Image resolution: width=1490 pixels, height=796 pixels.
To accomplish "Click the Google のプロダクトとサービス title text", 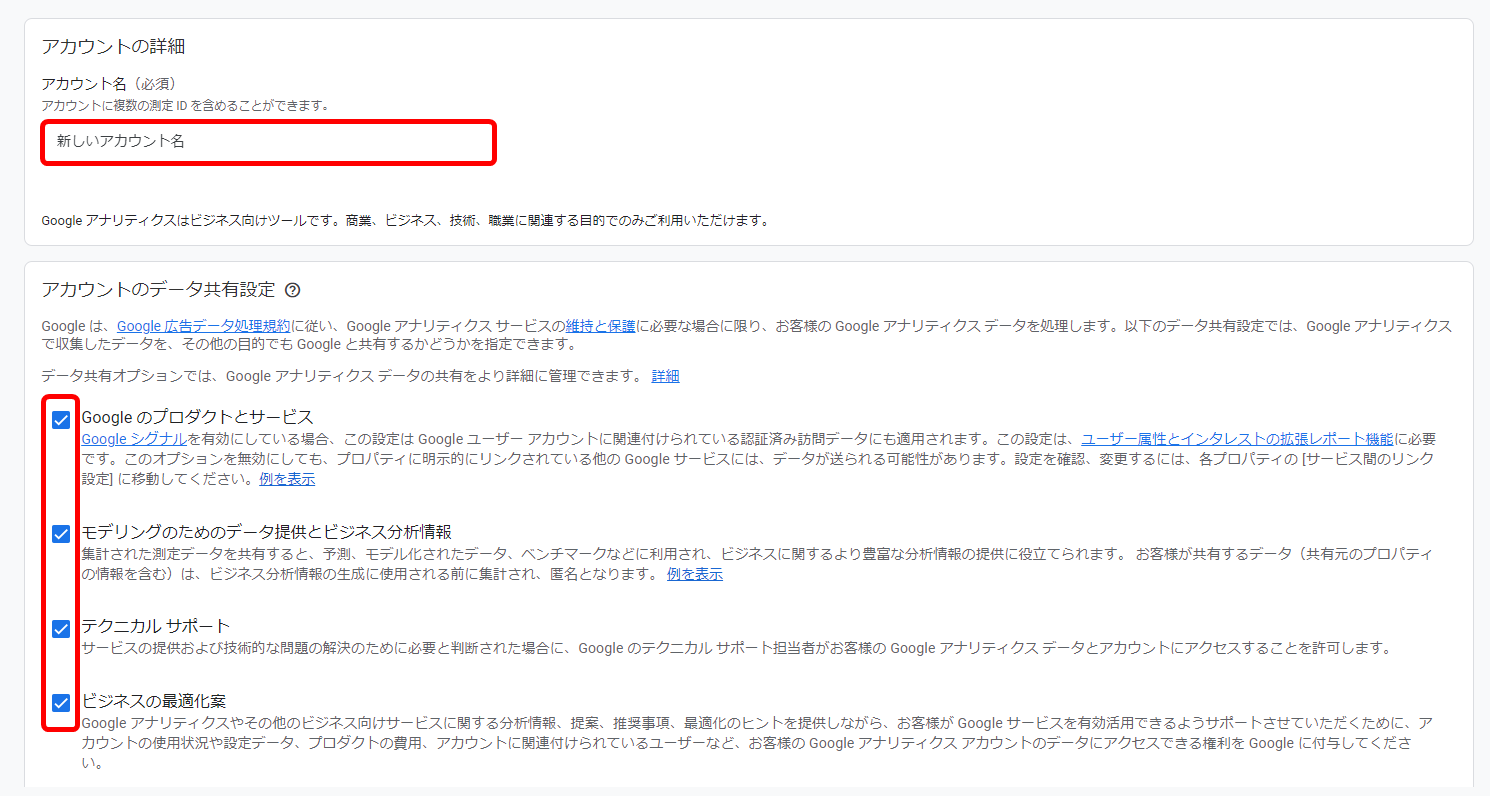I will tap(197, 417).
